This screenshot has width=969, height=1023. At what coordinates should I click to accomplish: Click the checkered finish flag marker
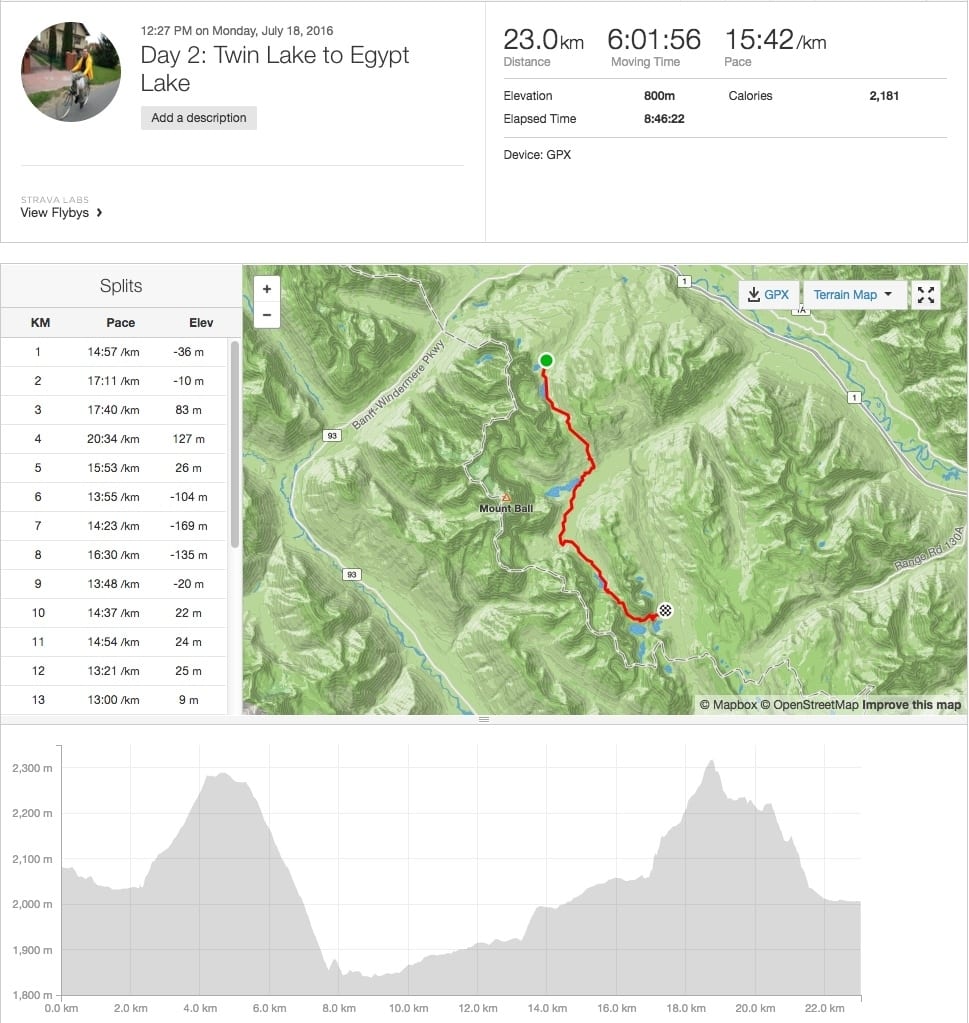click(665, 610)
